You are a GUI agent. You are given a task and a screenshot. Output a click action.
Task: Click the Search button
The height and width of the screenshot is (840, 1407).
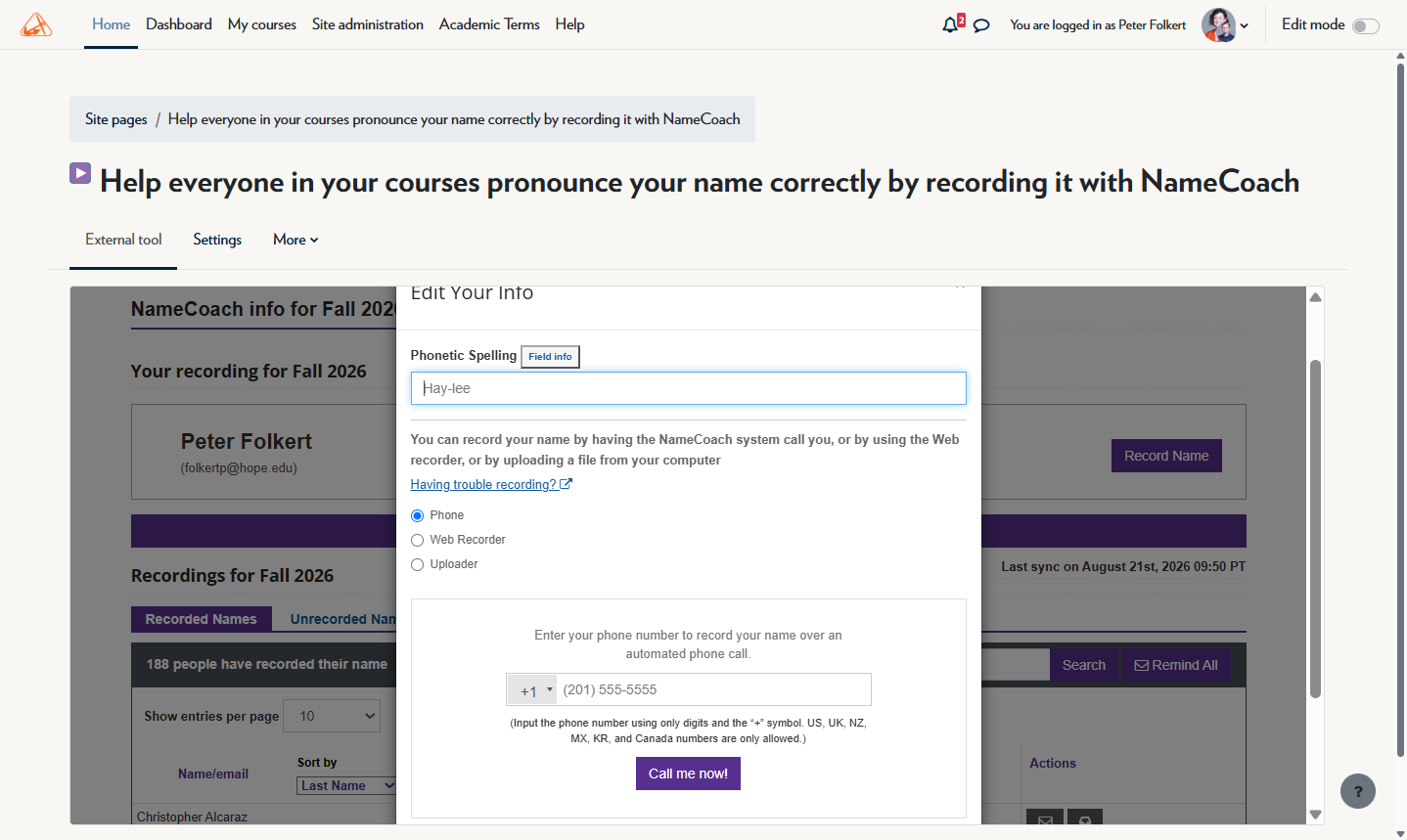1084,665
